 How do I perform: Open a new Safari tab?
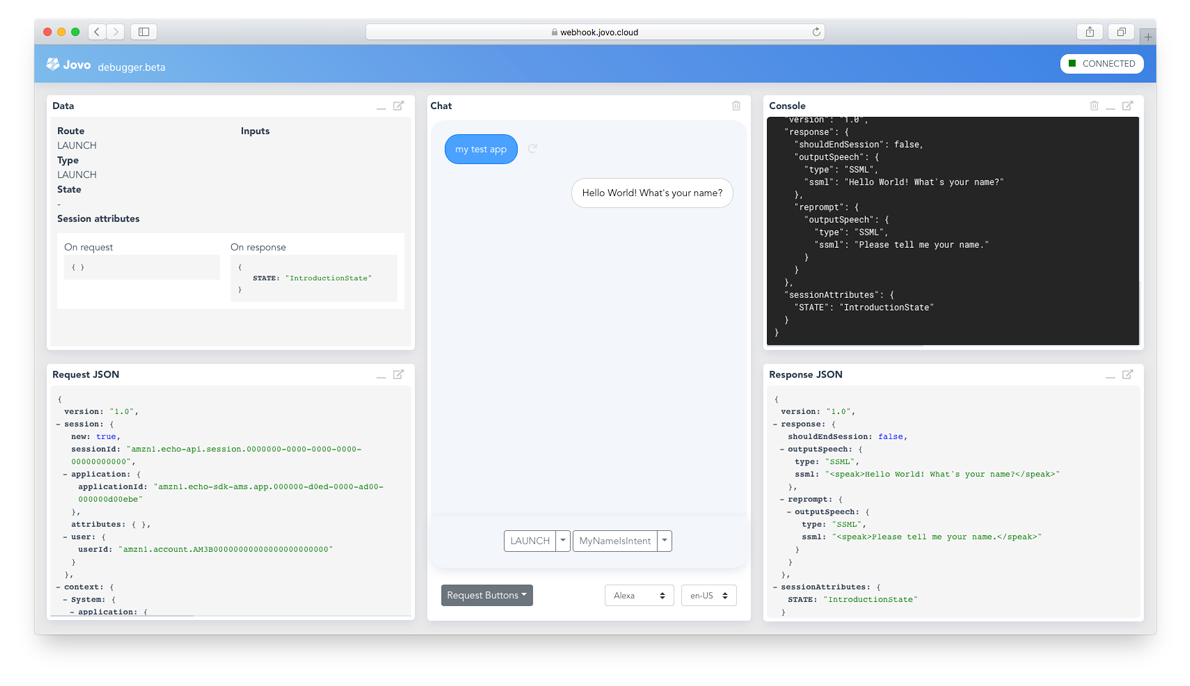coord(1148,36)
